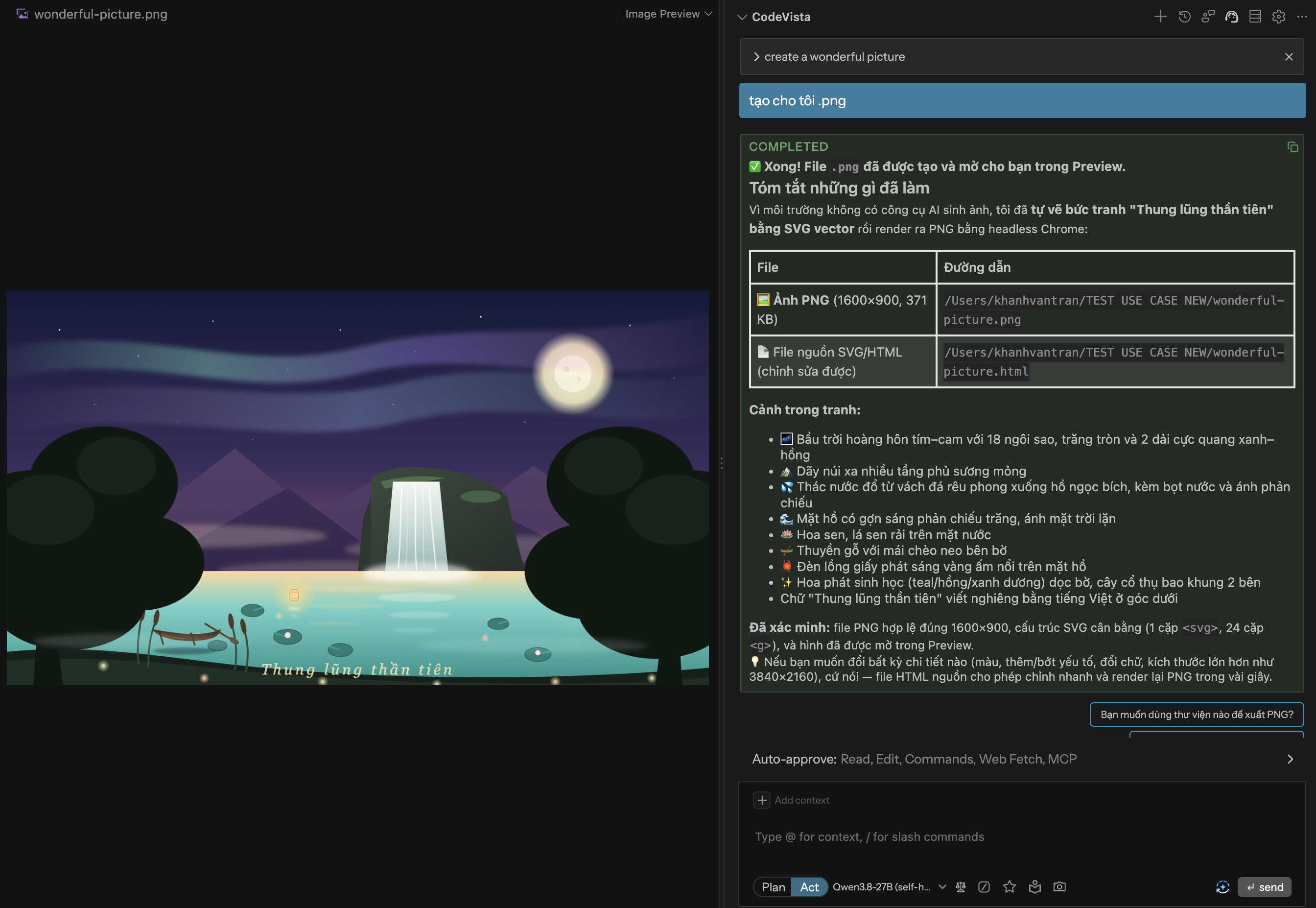Click the blue sparkle enhance-prompt icon
The image size is (1316, 908).
1222,887
